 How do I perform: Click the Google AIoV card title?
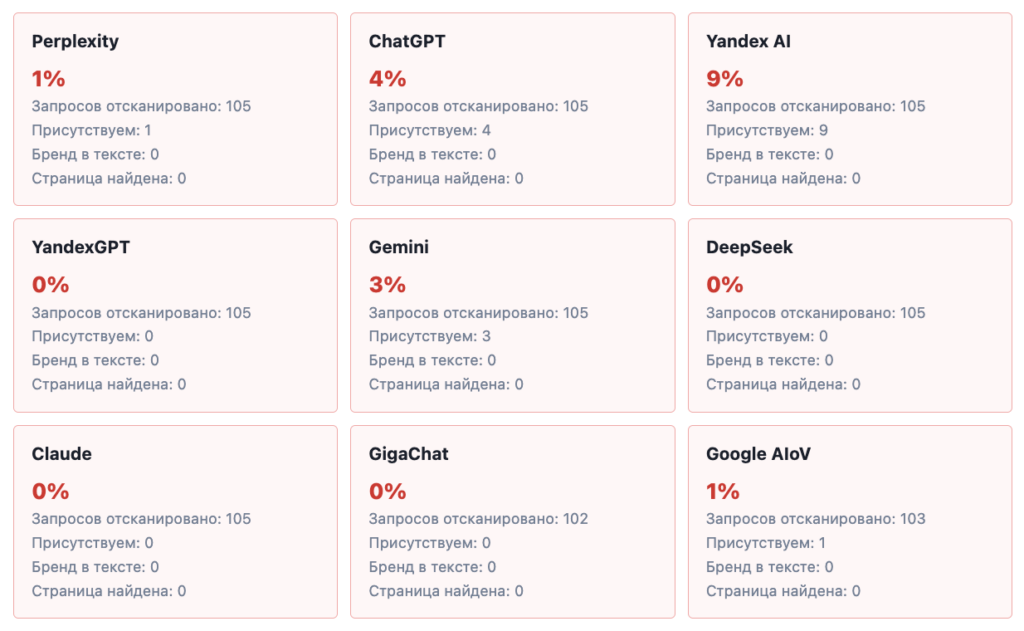tap(758, 454)
